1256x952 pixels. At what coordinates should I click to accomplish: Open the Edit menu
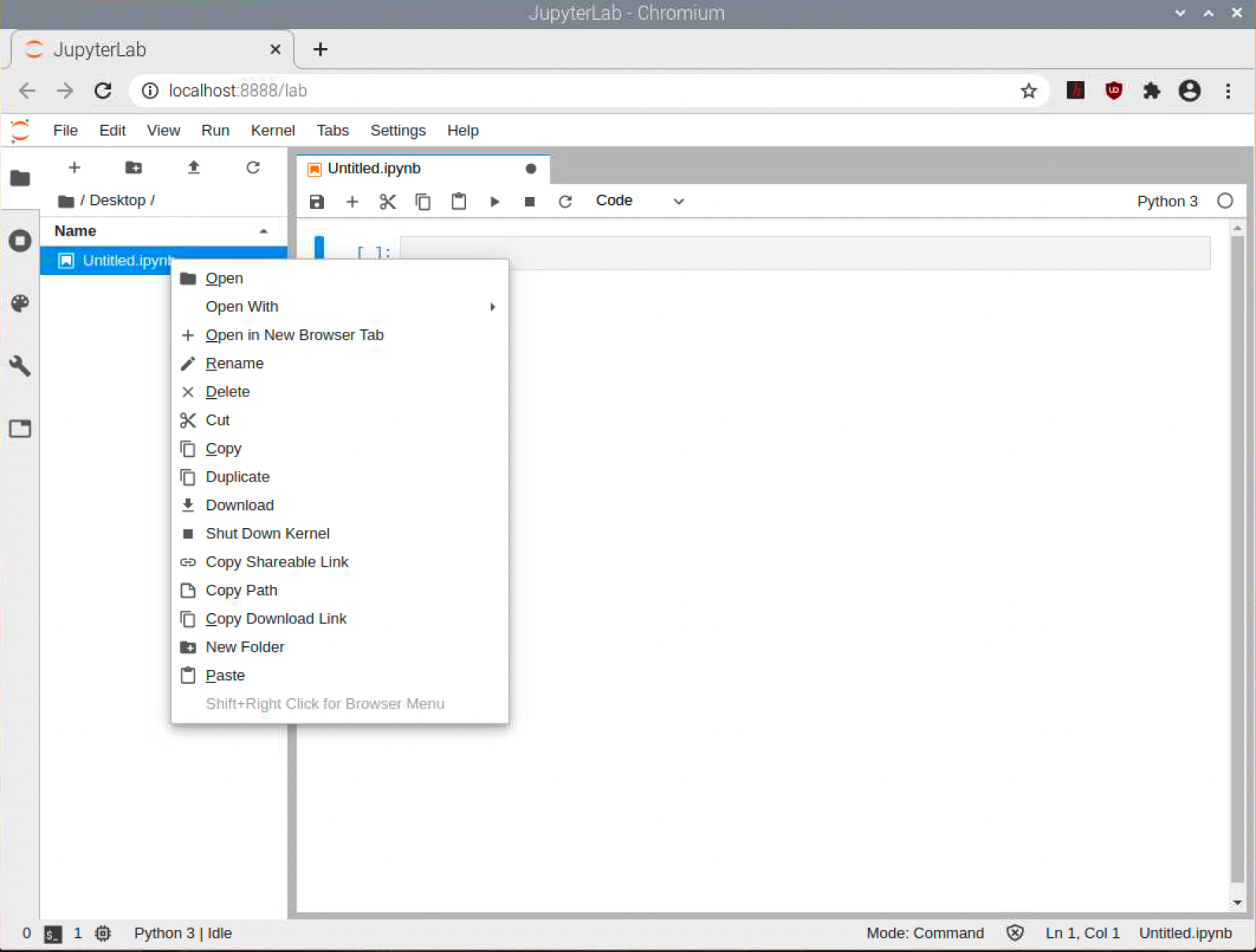tap(112, 130)
